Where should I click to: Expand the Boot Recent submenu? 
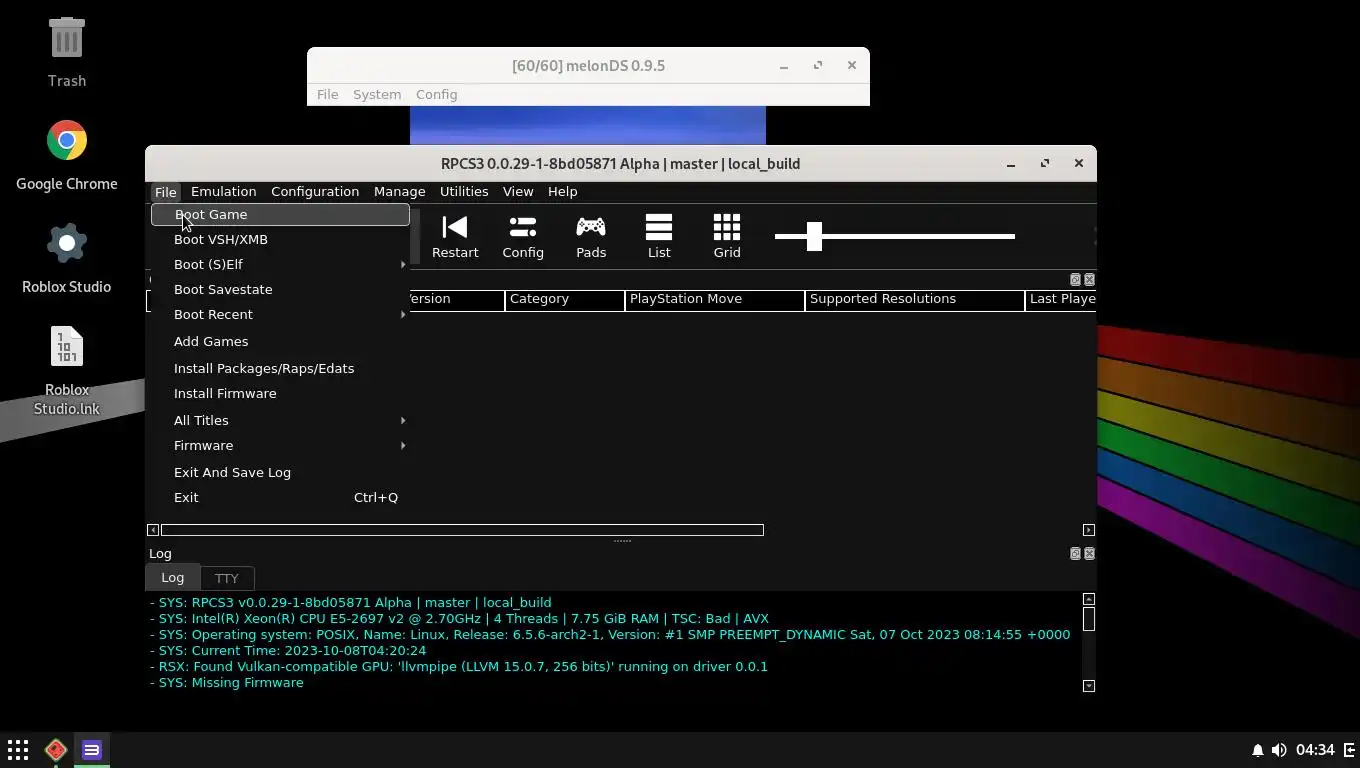[x=280, y=314]
